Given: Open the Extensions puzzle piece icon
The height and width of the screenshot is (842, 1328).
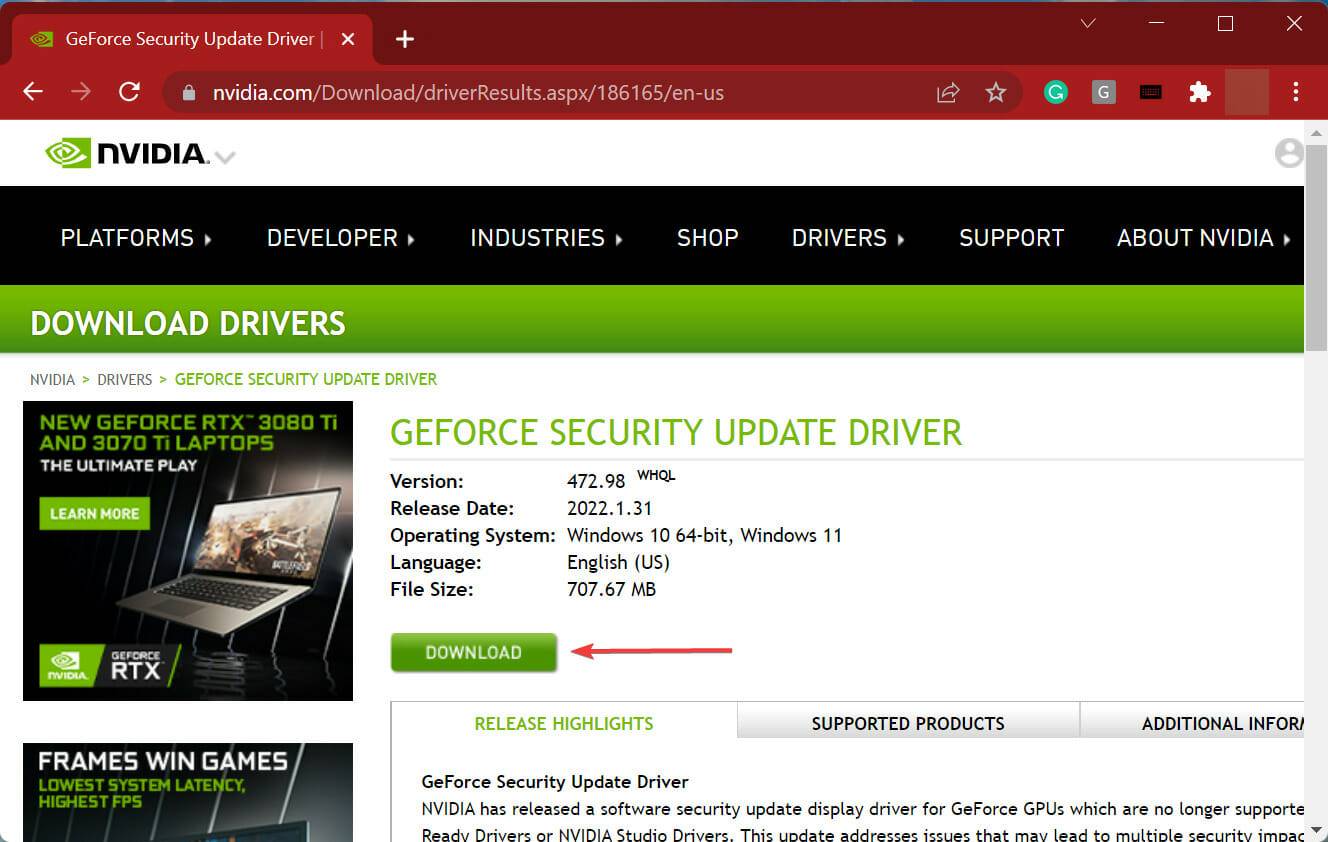Looking at the screenshot, I should pyautogui.click(x=1199, y=93).
